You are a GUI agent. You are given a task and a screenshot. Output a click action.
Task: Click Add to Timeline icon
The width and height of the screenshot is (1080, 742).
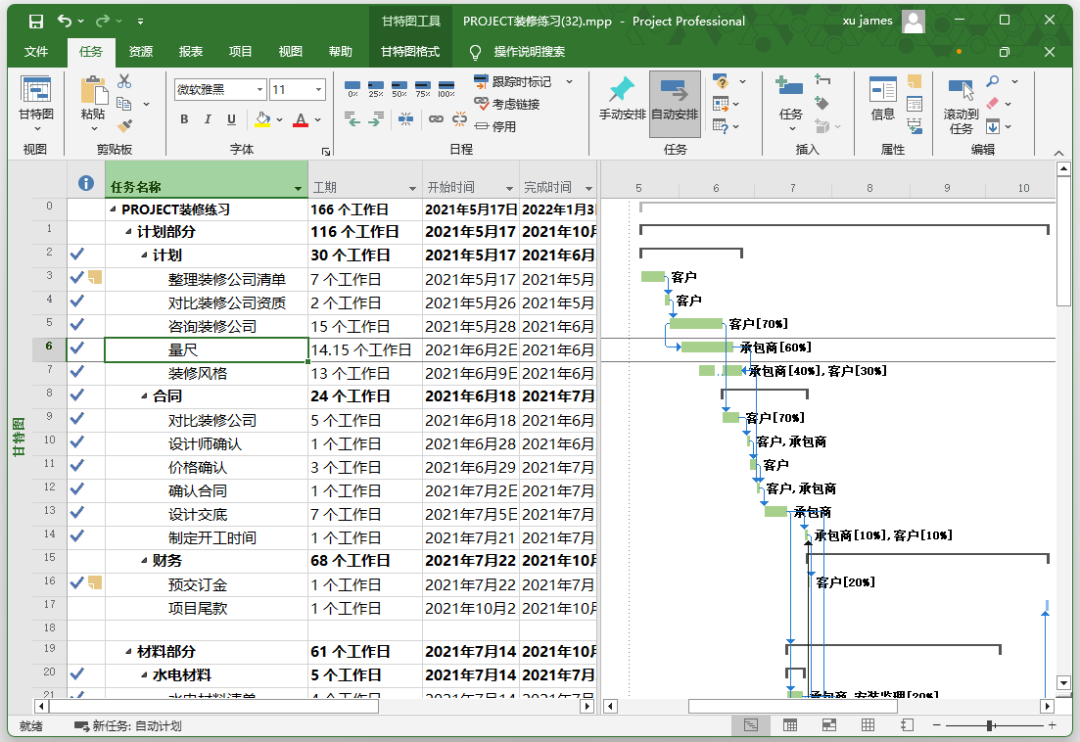coord(915,126)
